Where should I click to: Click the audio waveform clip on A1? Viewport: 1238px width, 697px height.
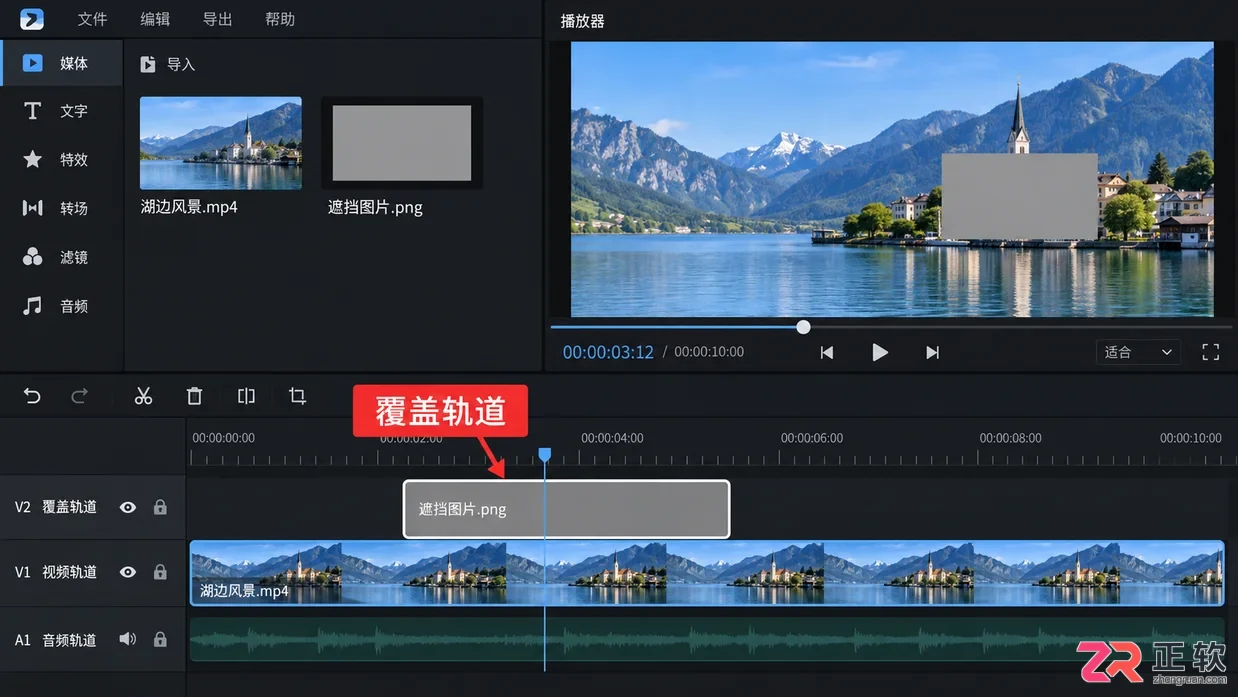click(707, 639)
